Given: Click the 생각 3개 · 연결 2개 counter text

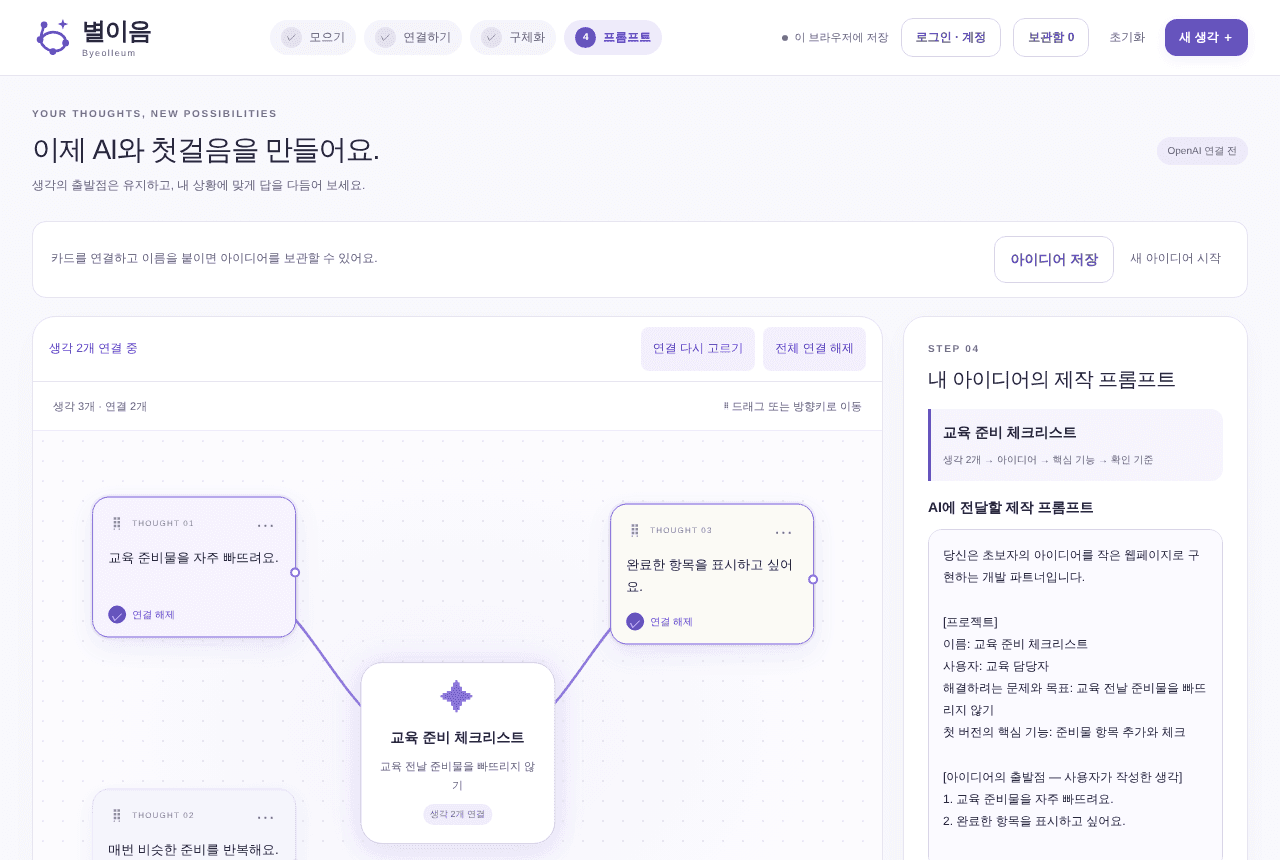Looking at the screenshot, I should pyautogui.click(x=100, y=406).
